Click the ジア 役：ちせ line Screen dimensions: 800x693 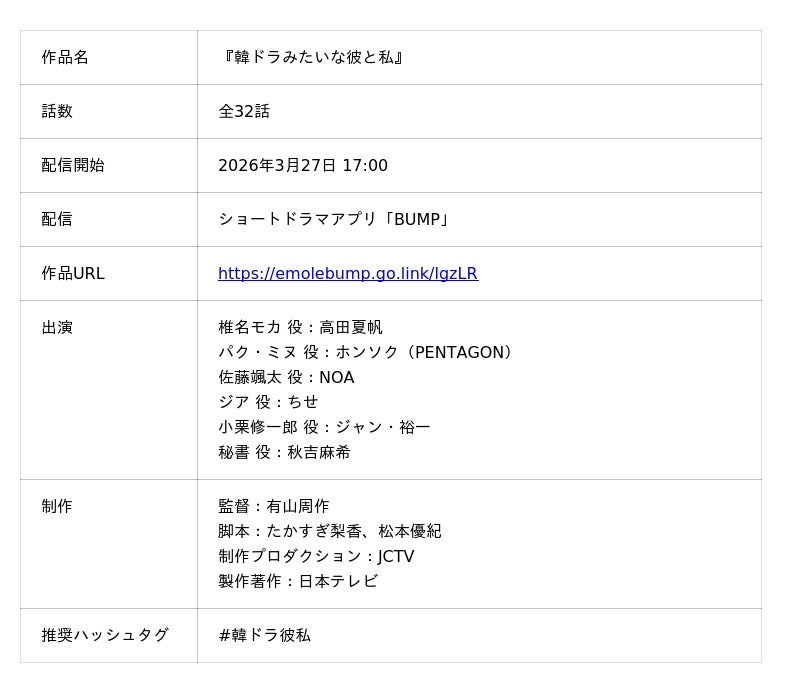[x=268, y=402]
